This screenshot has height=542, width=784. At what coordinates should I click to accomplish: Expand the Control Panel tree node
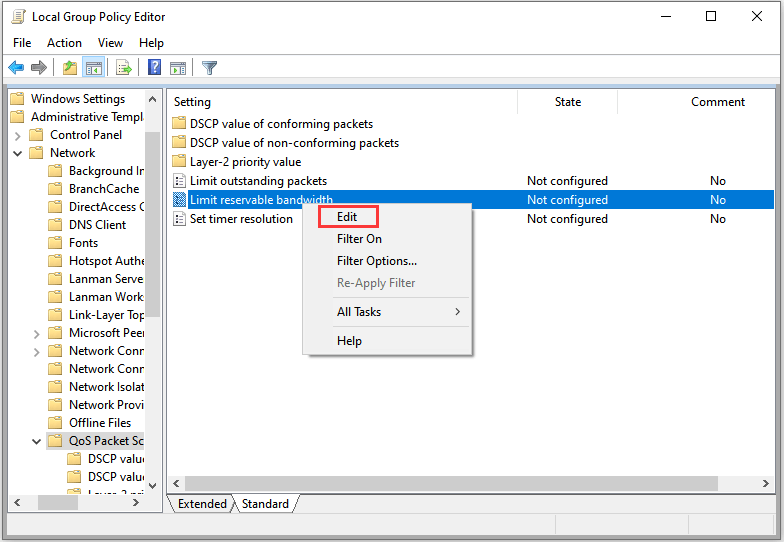pos(18,136)
